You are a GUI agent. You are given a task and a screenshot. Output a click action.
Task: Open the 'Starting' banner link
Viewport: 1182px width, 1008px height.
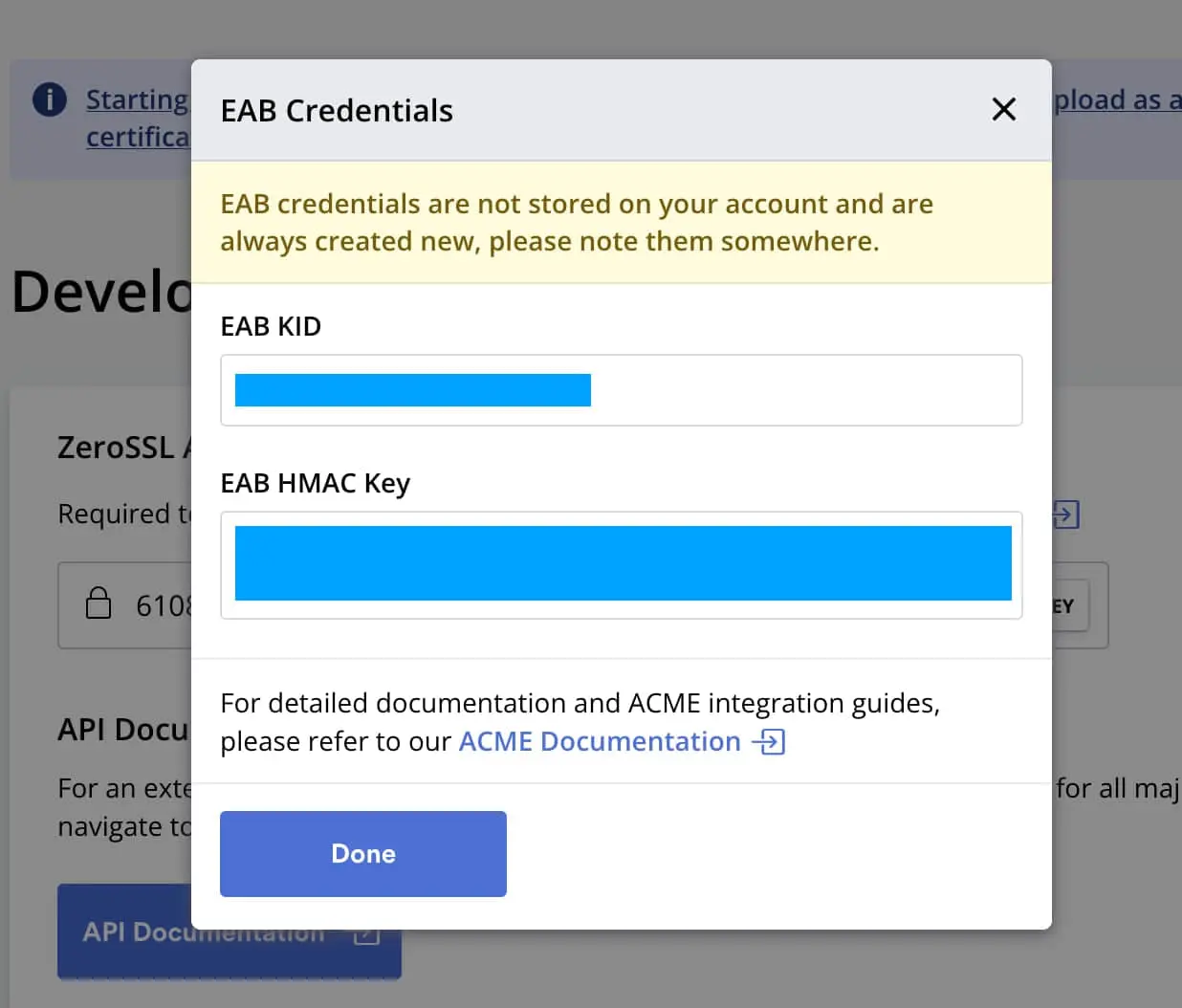(x=138, y=99)
